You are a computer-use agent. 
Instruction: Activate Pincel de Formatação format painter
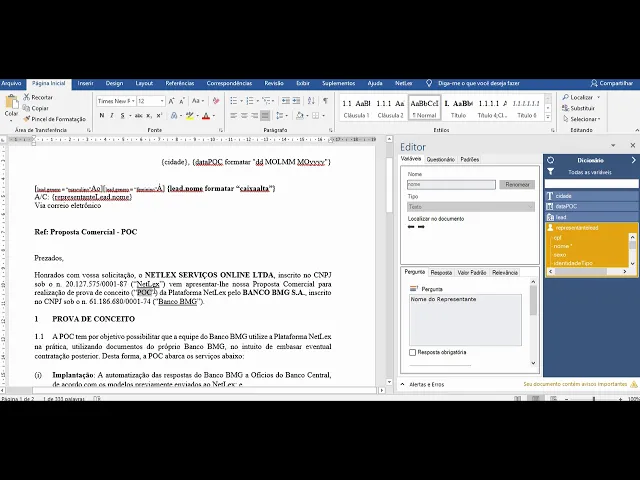point(54,119)
